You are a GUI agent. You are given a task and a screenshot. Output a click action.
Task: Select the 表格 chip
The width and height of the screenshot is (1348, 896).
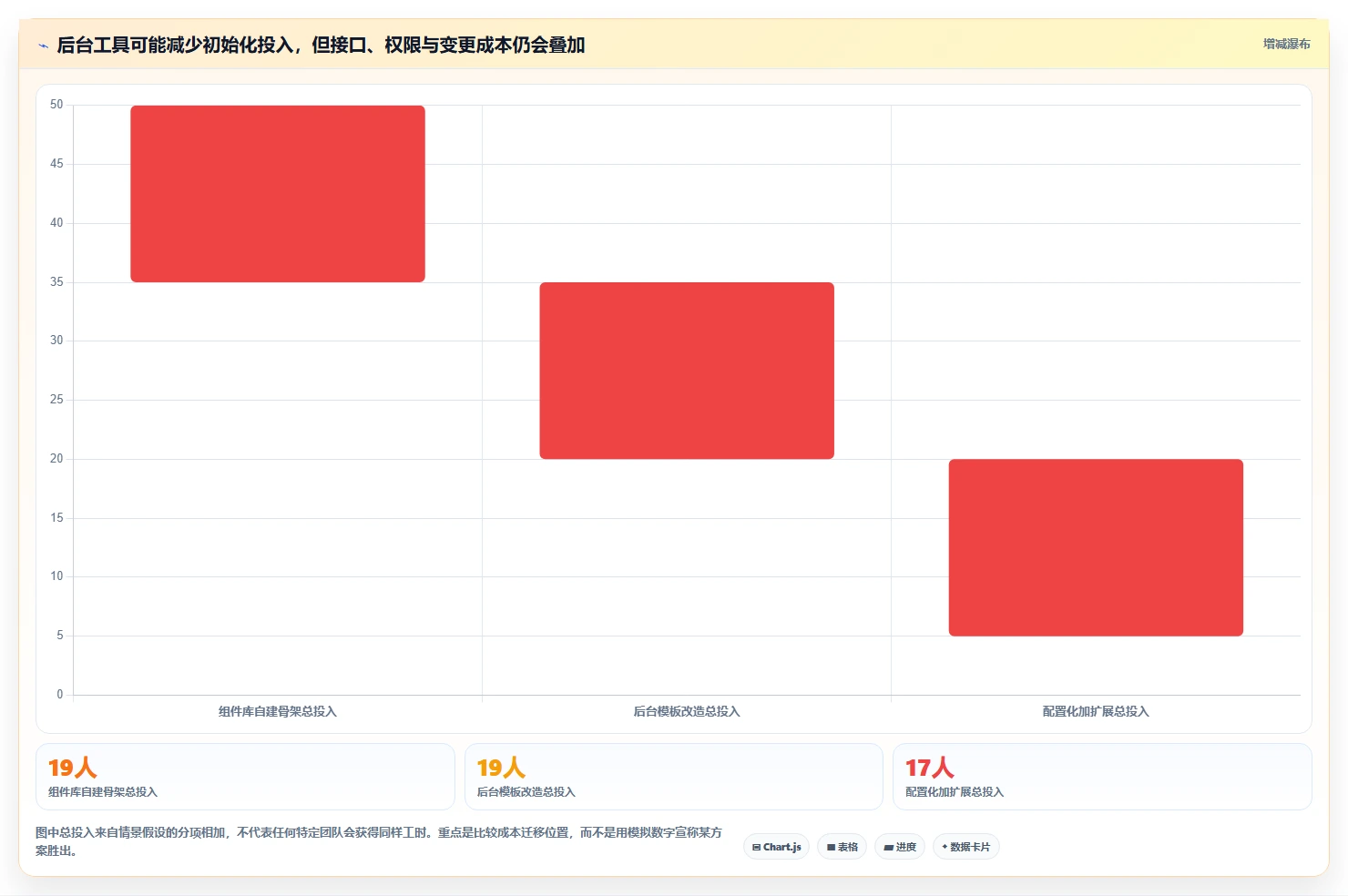[x=842, y=847]
